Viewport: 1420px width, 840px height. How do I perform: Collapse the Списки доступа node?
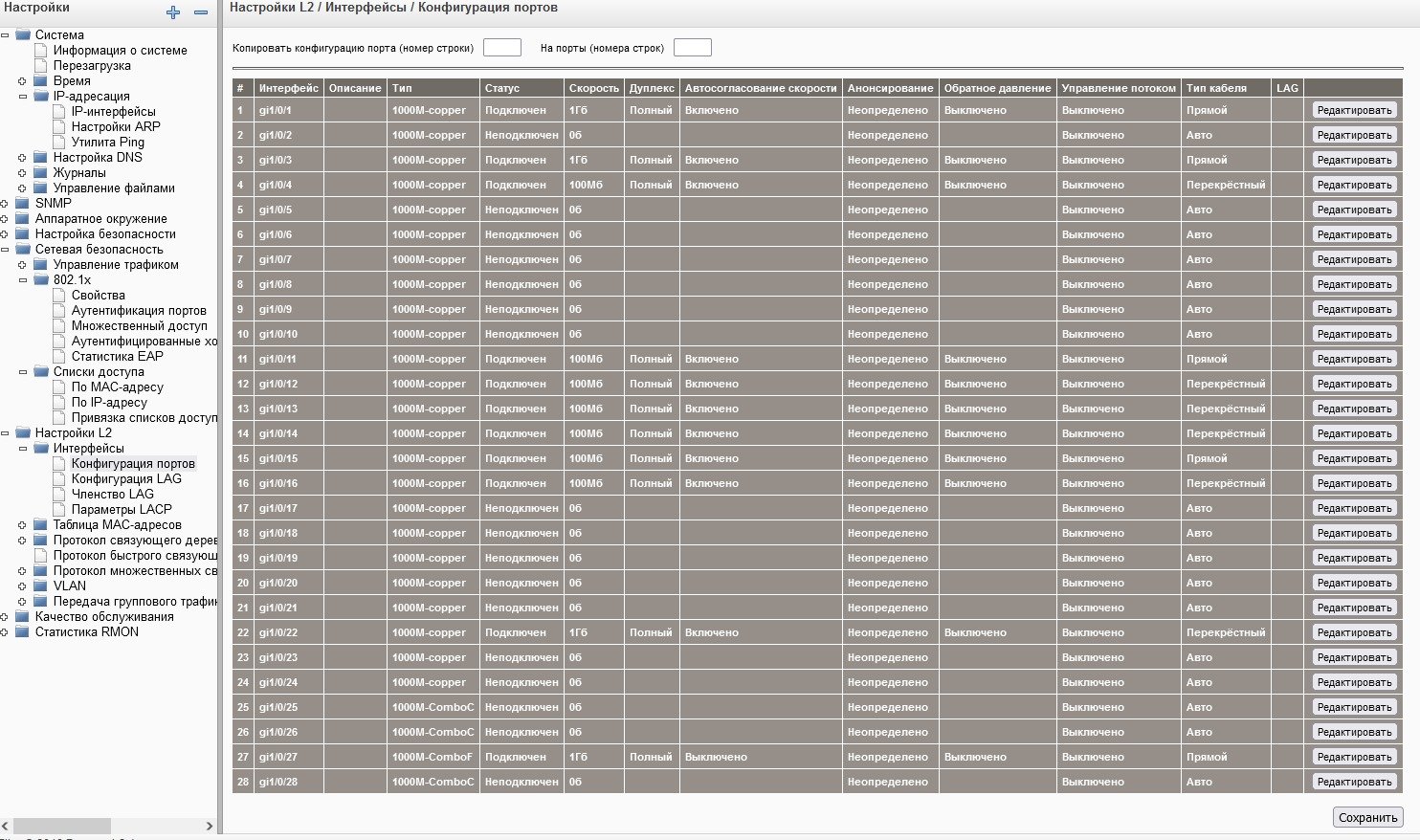click(x=22, y=372)
